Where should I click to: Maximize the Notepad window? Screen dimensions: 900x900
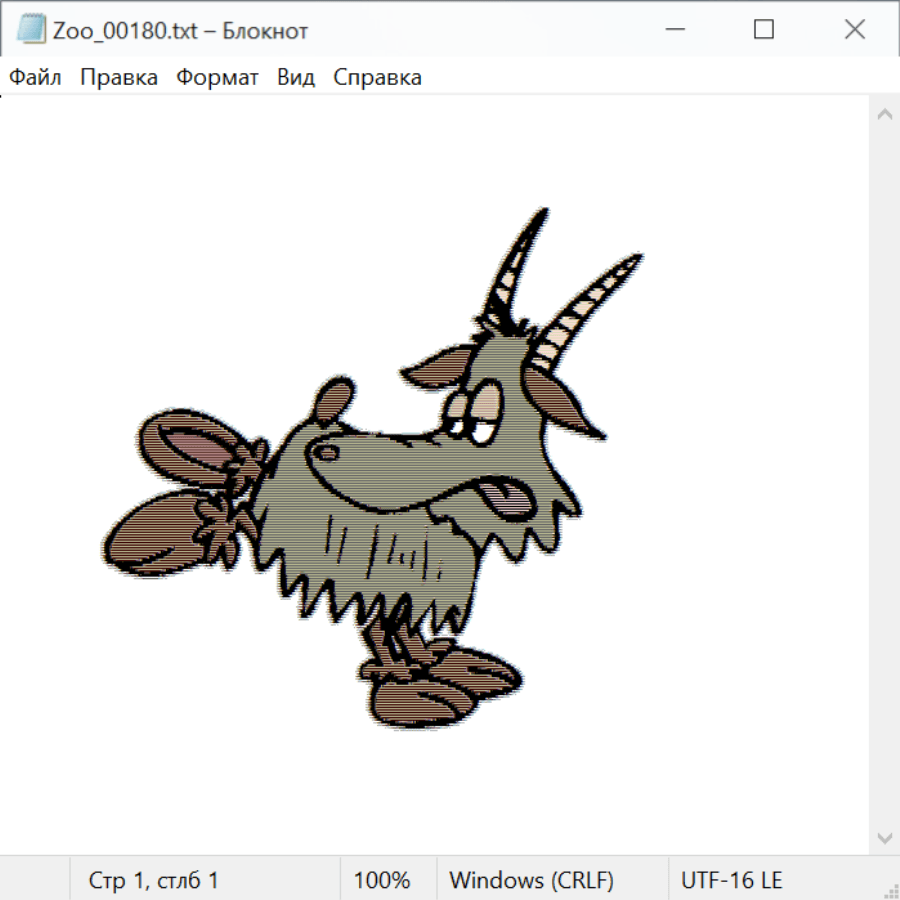point(763,30)
